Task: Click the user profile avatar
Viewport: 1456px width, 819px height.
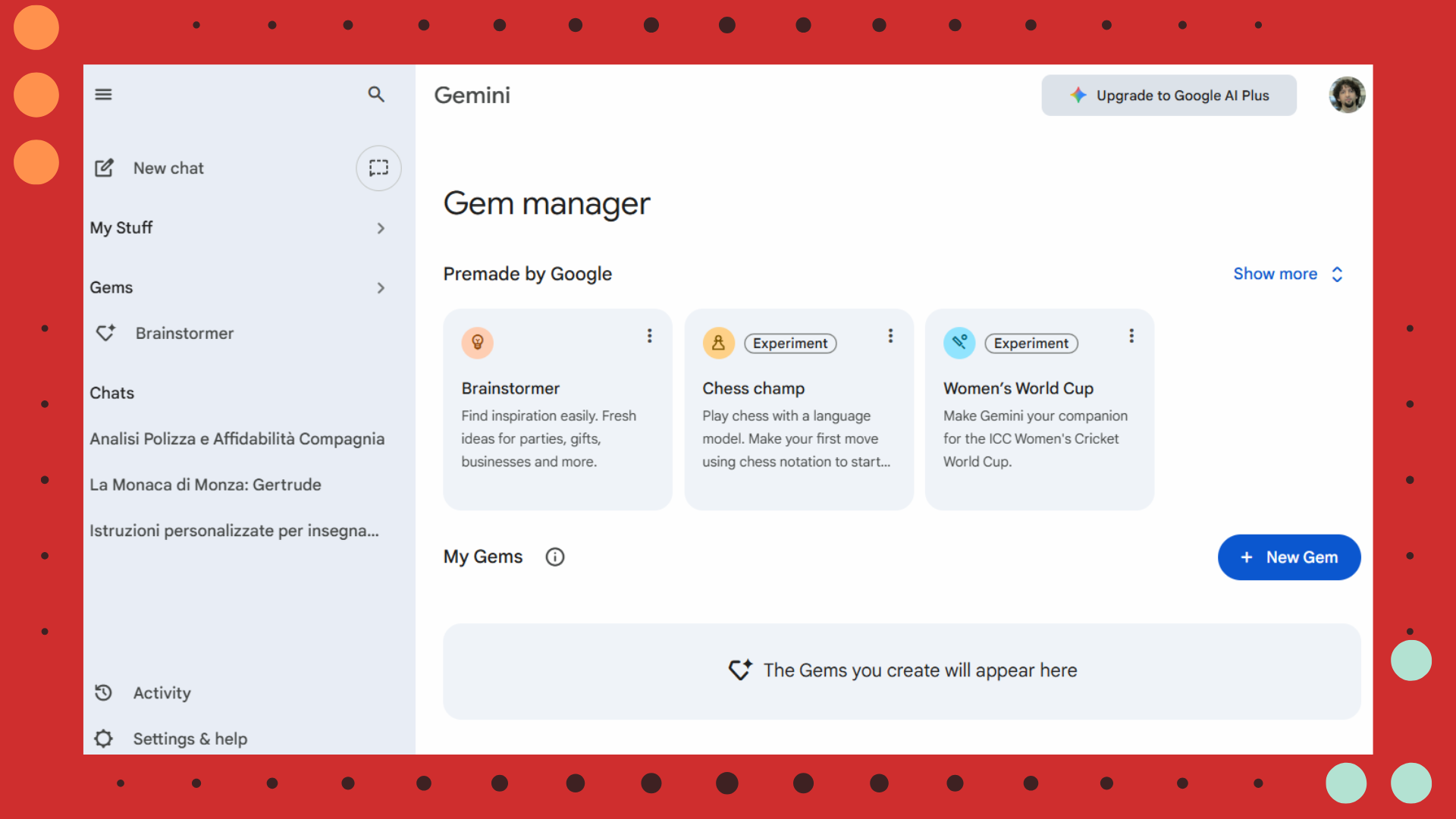Action: 1347,96
